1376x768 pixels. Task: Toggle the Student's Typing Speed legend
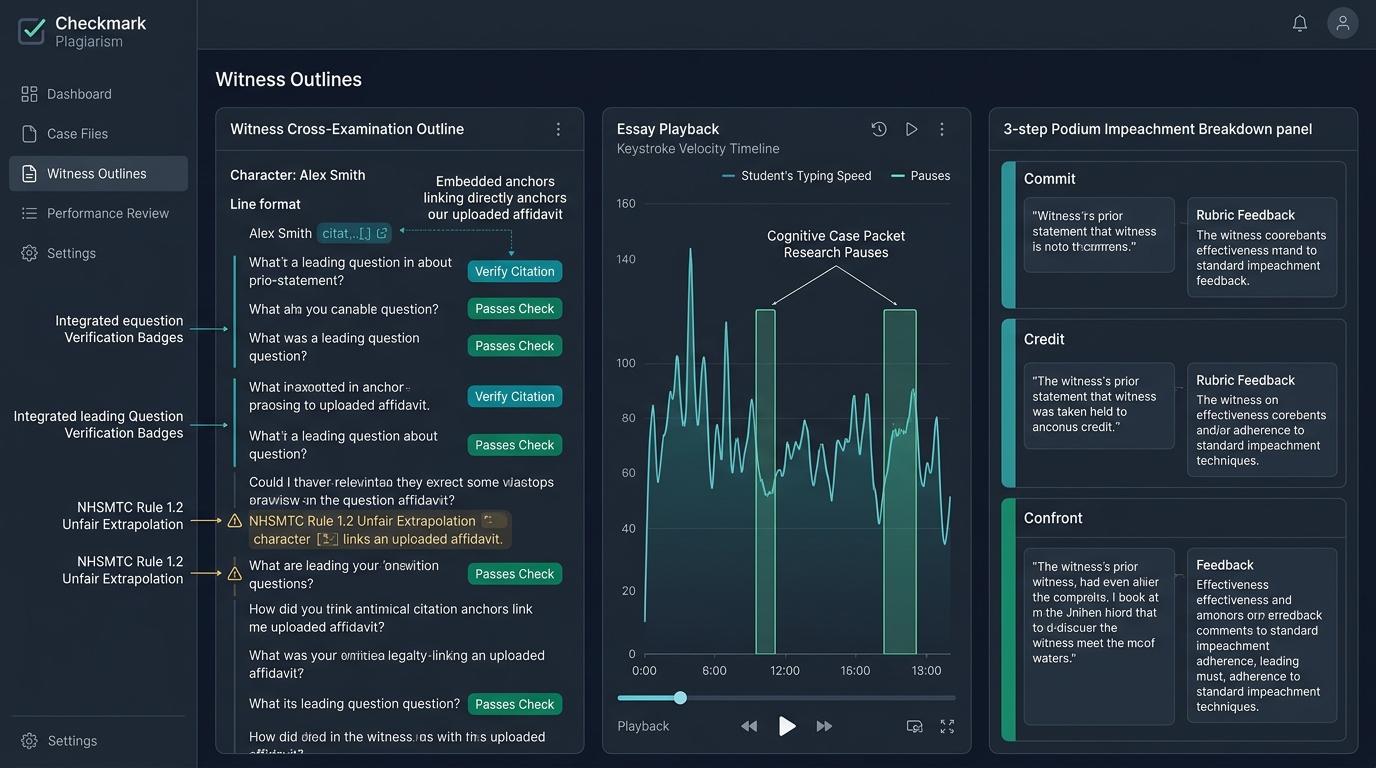[x=797, y=176]
